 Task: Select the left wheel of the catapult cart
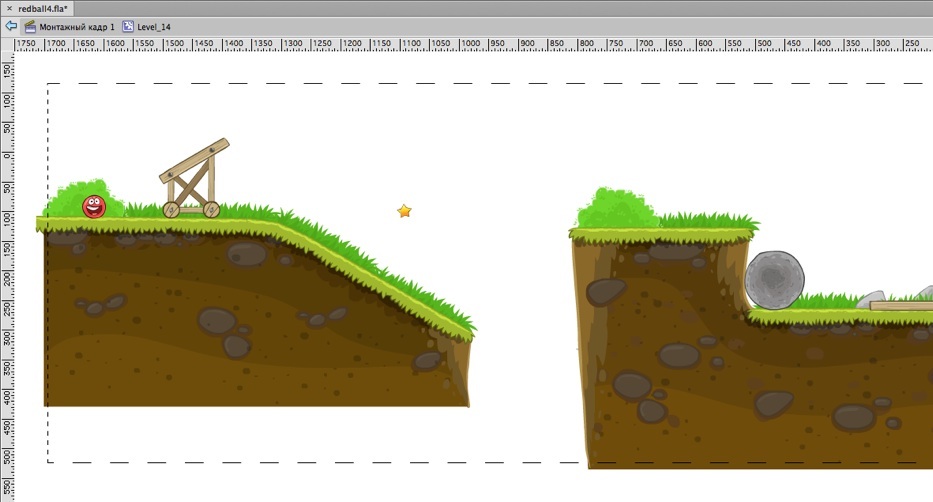pyautogui.click(x=171, y=210)
